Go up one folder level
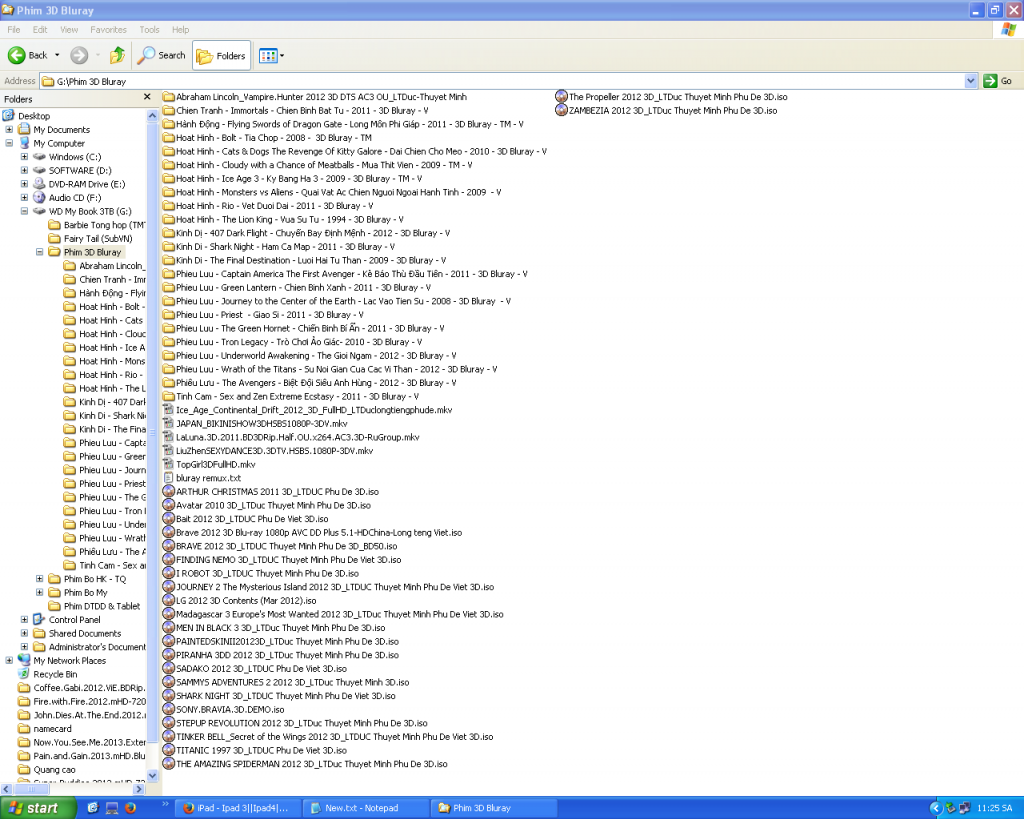Screen dimensions: 1024x819 118,56
